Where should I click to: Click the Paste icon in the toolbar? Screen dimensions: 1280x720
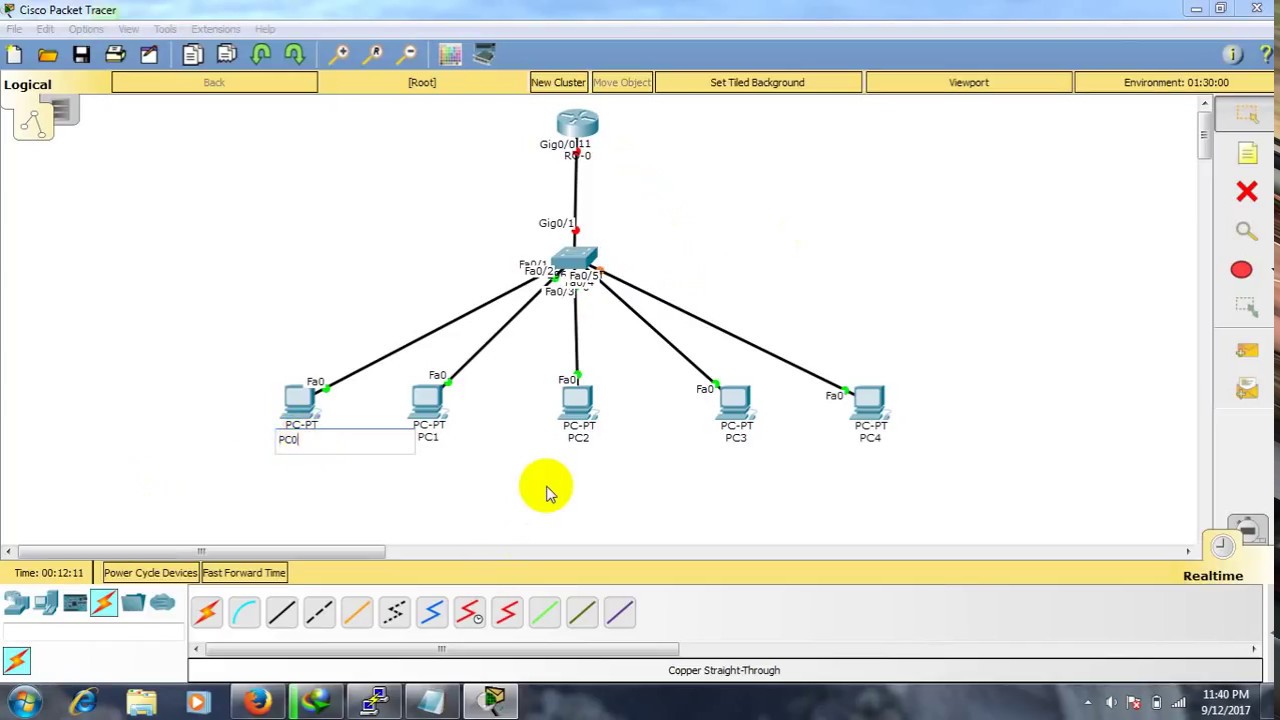point(227,55)
